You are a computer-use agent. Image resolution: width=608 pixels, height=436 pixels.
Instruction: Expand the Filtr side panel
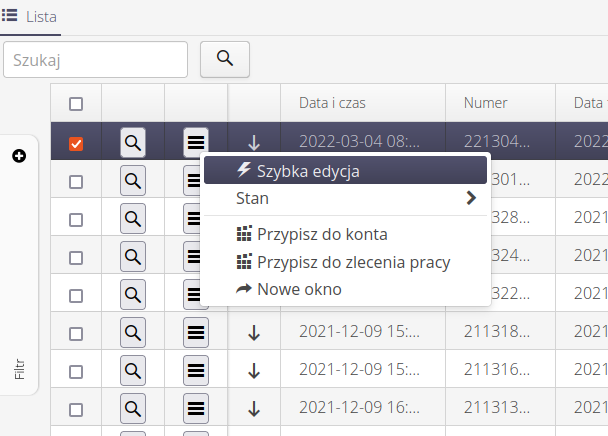click(x=19, y=370)
